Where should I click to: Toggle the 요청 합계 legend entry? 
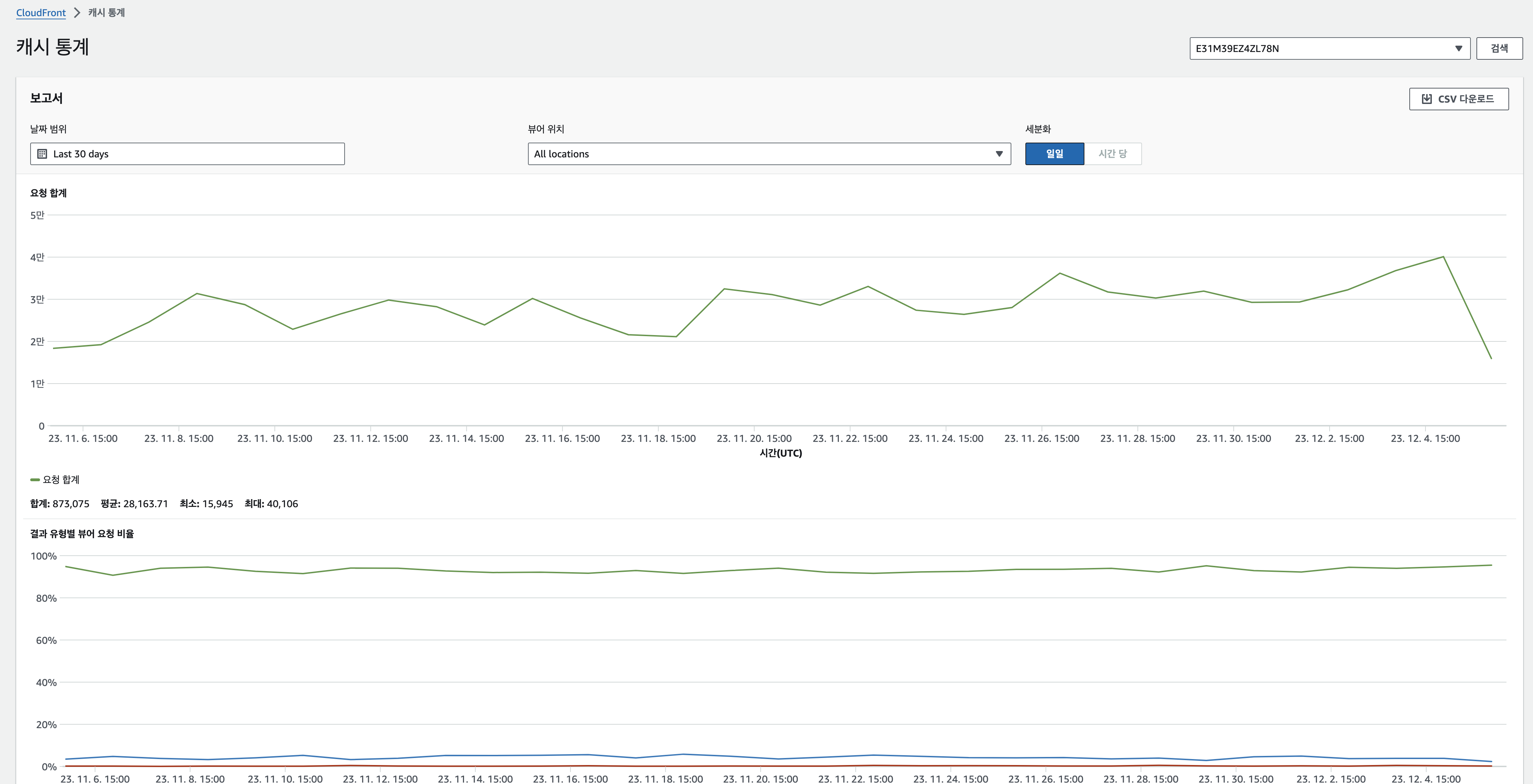(61, 479)
